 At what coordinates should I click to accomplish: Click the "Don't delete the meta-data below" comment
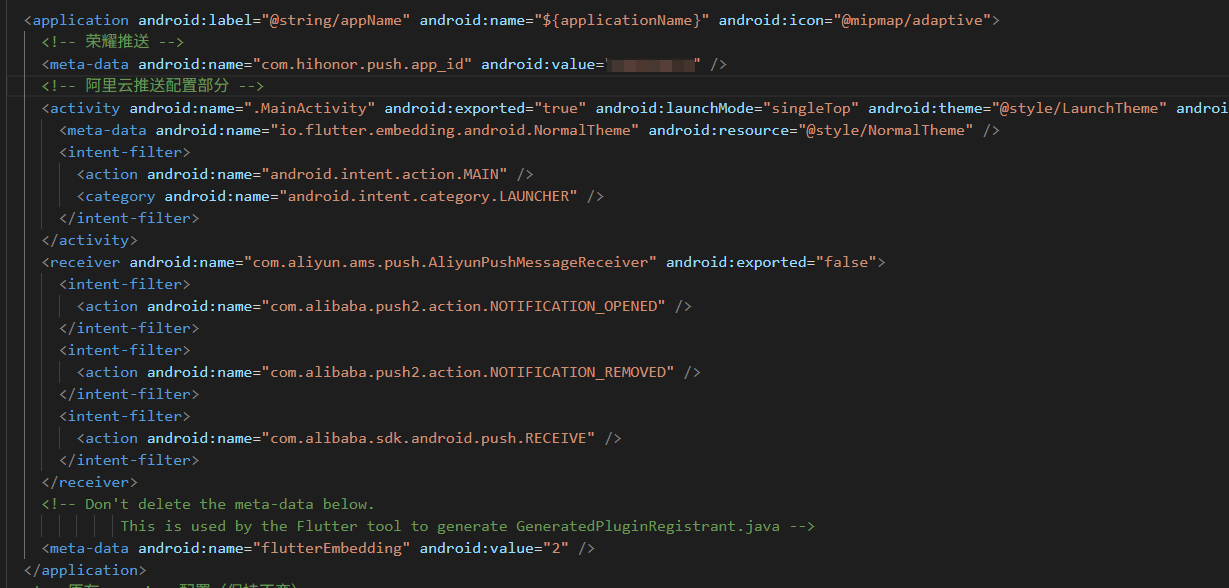[x=208, y=504]
